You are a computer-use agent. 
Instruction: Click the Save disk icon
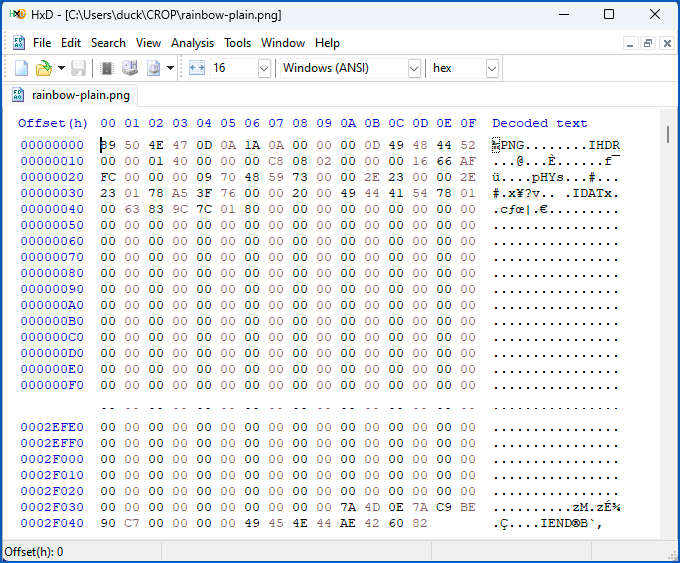(x=78, y=68)
